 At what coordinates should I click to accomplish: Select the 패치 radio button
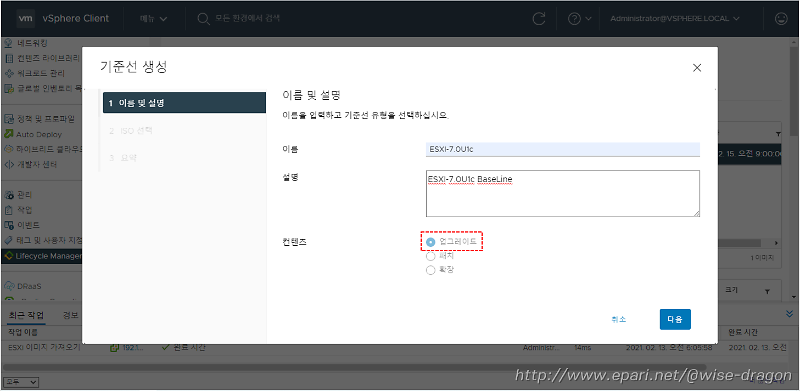(x=431, y=256)
